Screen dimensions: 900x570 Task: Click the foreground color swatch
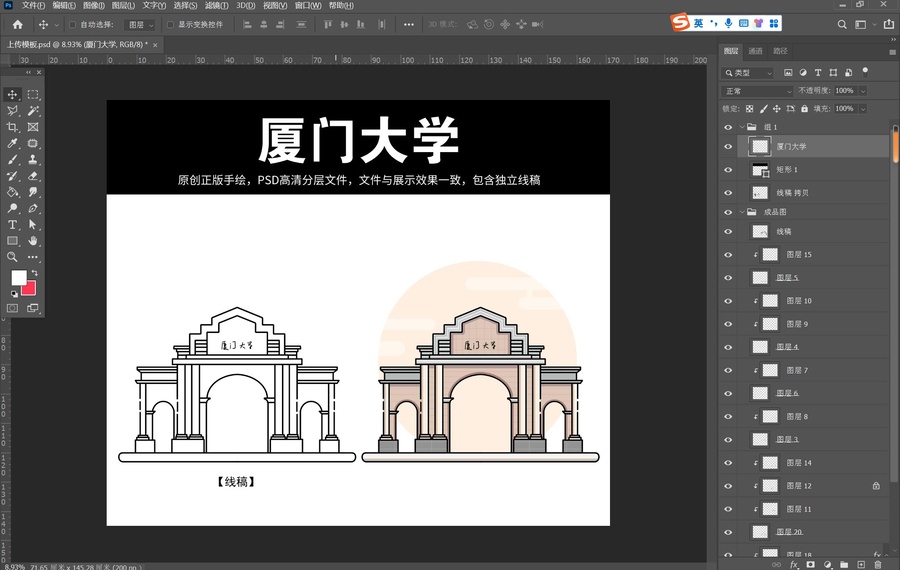pos(19,278)
